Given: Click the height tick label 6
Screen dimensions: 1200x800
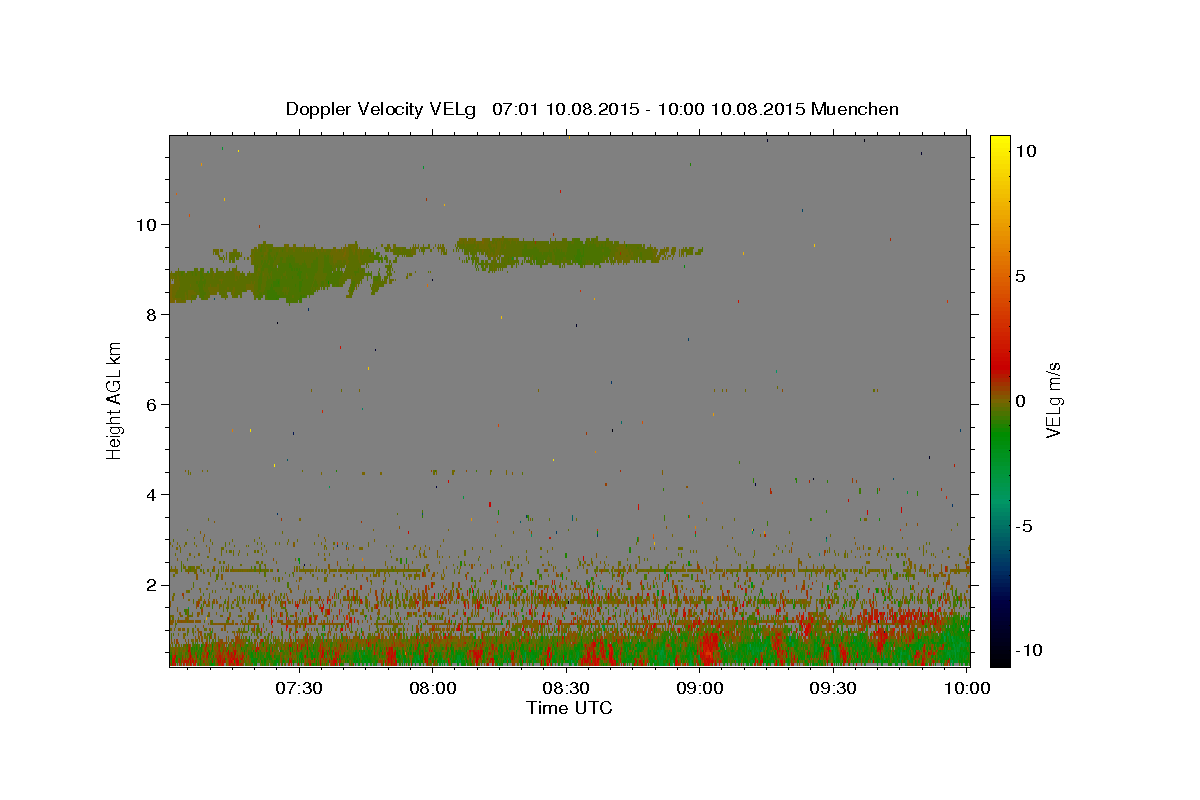Looking at the screenshot, I should (152, 405).
